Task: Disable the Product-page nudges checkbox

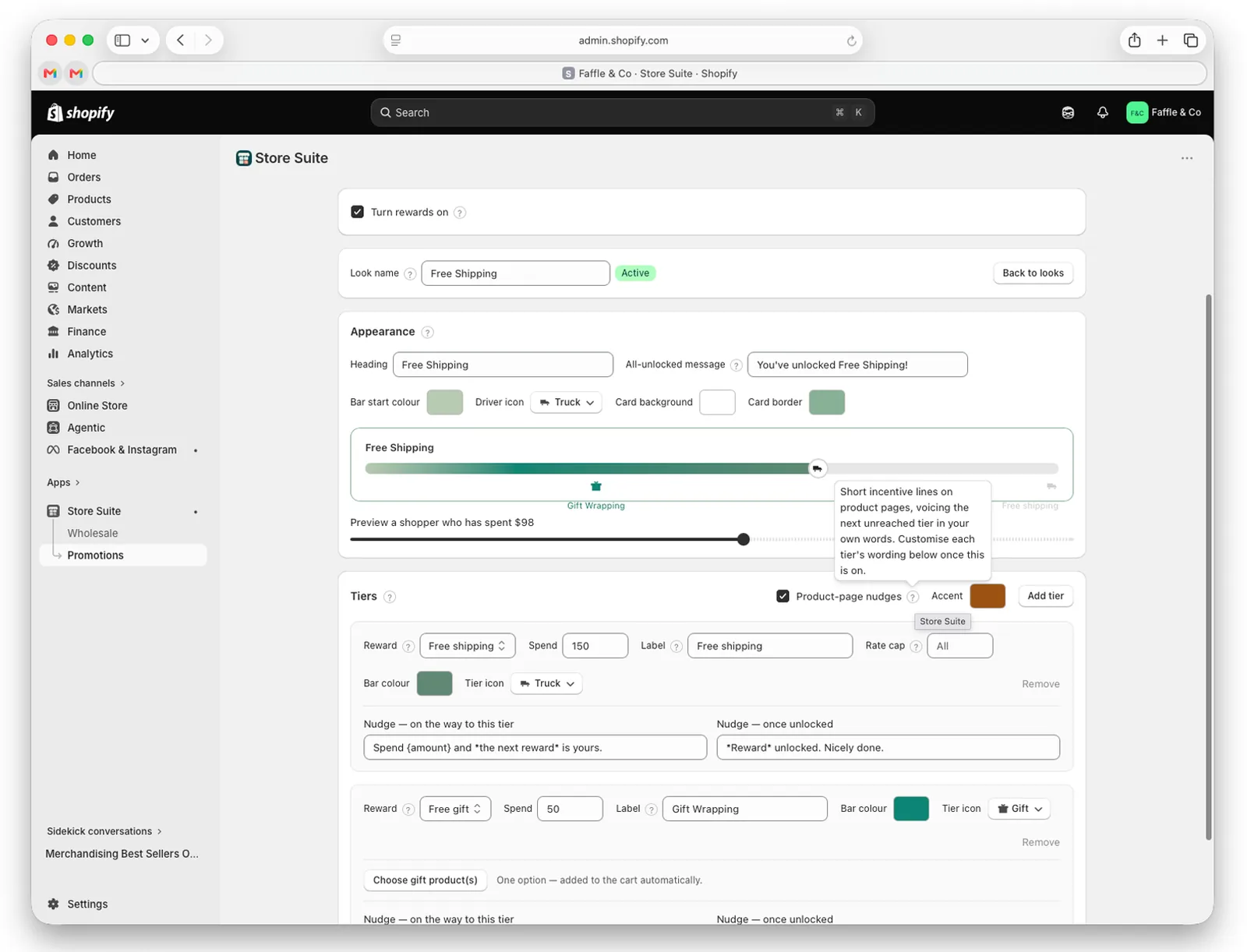Action: (782, 596)
